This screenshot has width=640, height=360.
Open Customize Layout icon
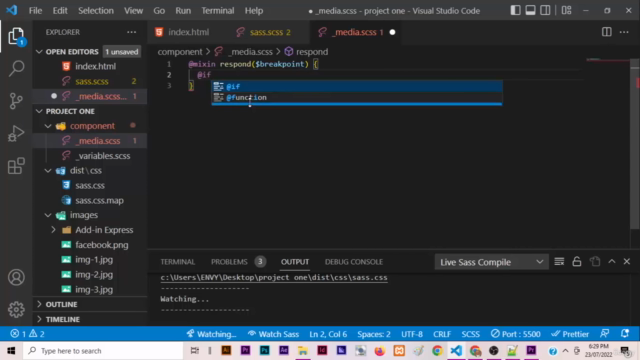(566, 11)
